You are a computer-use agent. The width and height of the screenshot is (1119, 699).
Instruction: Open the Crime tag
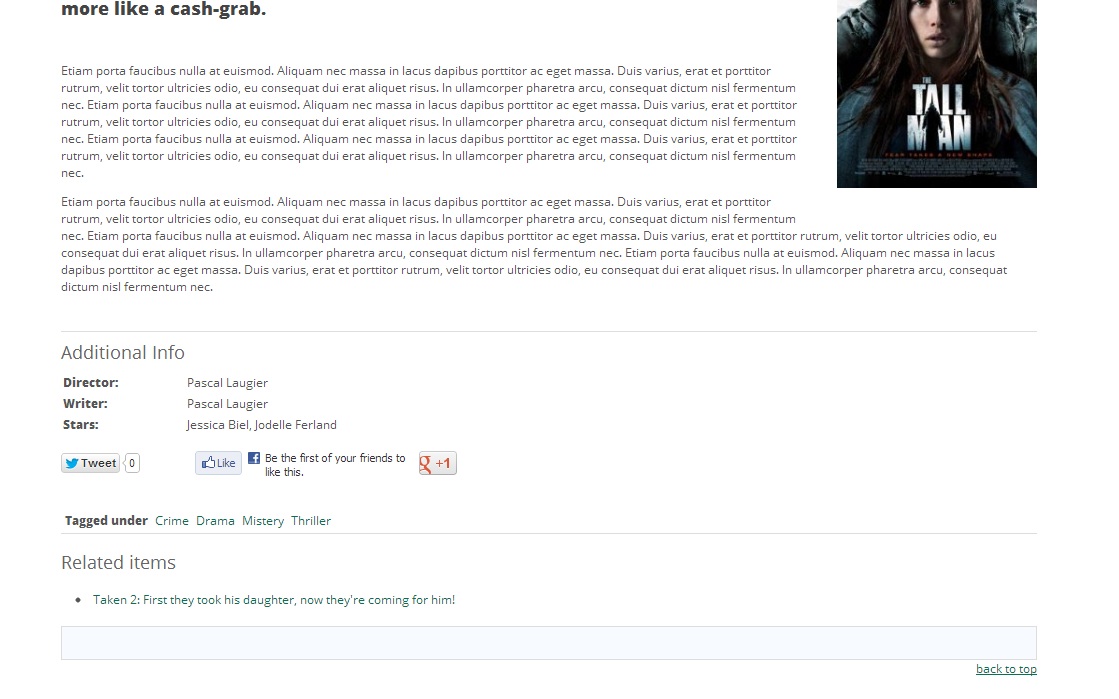[x=172, y=521]
